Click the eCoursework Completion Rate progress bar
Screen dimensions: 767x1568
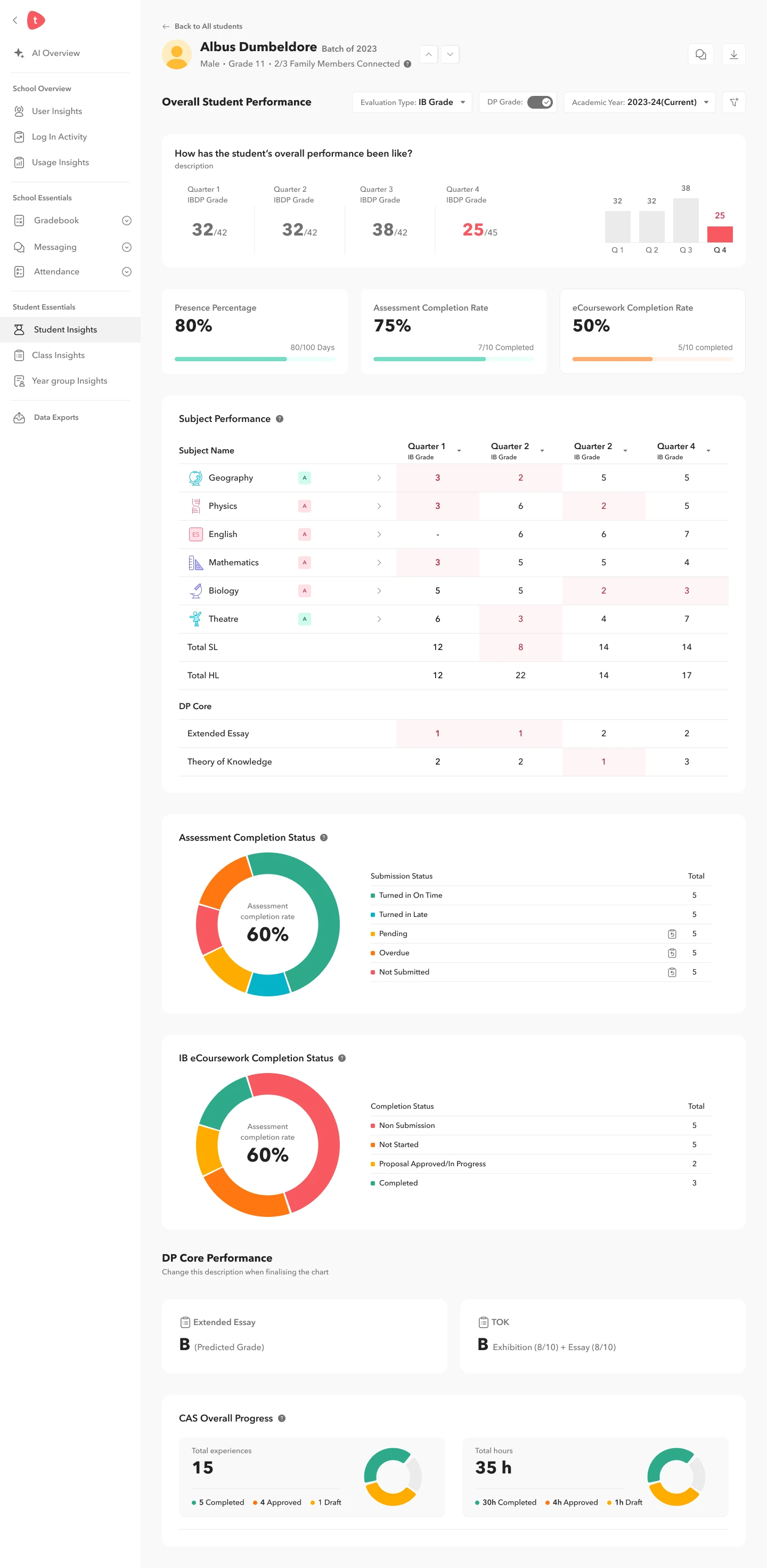(652, 359)
